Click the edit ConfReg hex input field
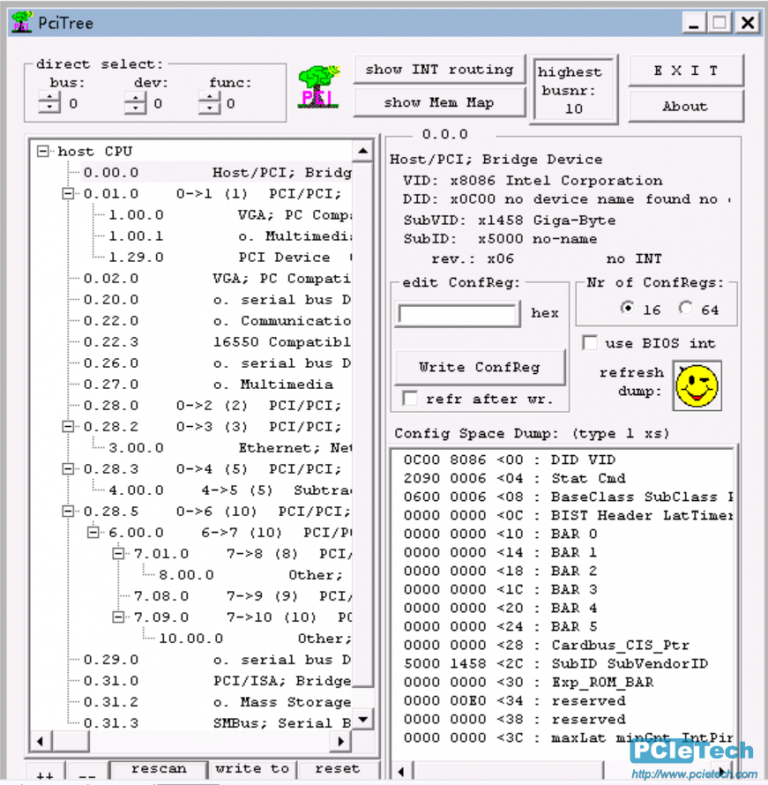Screen dimensions: 768x785 458,313
